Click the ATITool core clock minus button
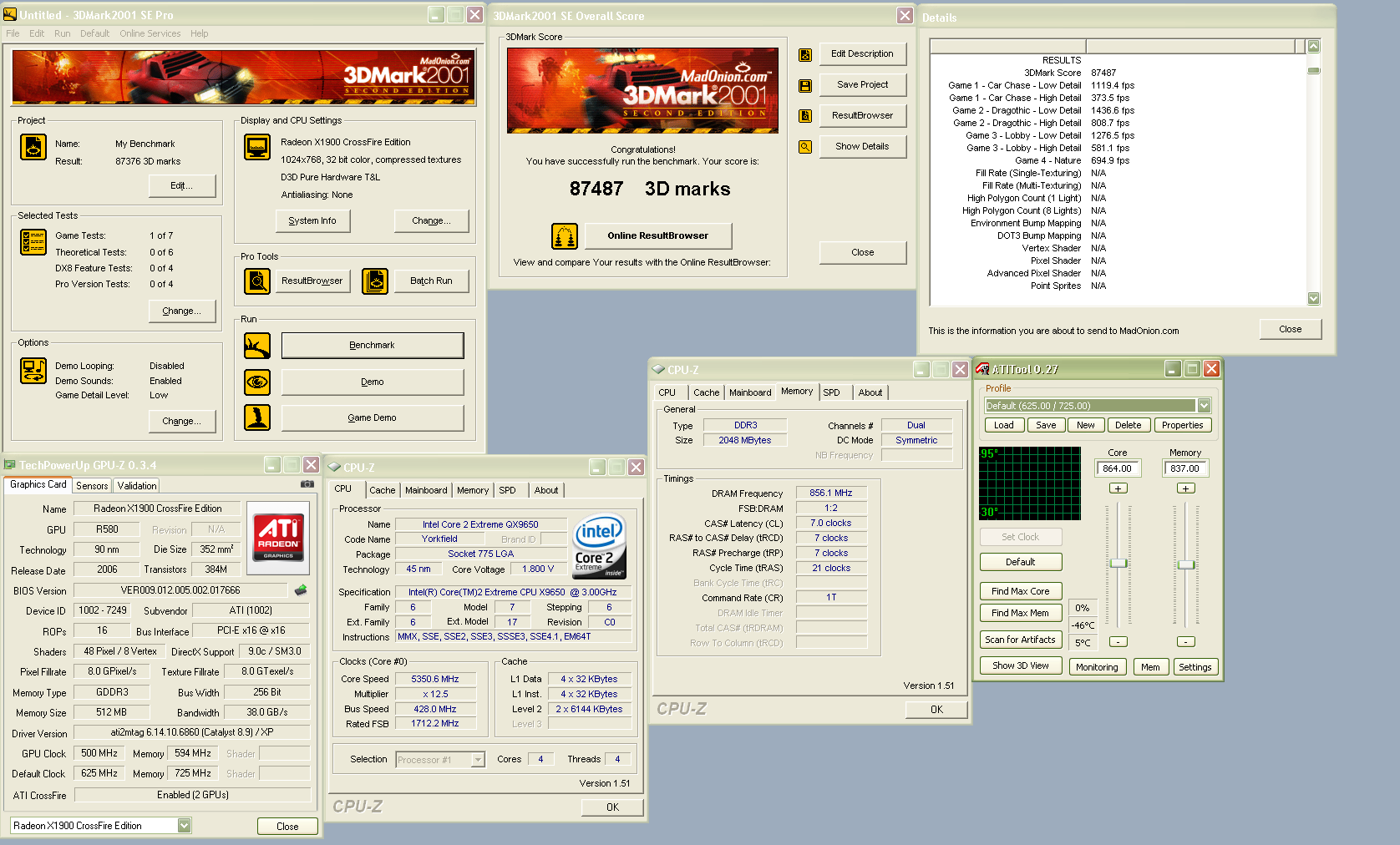Viewport: 1400px width, 845px height. (1118, 641)
